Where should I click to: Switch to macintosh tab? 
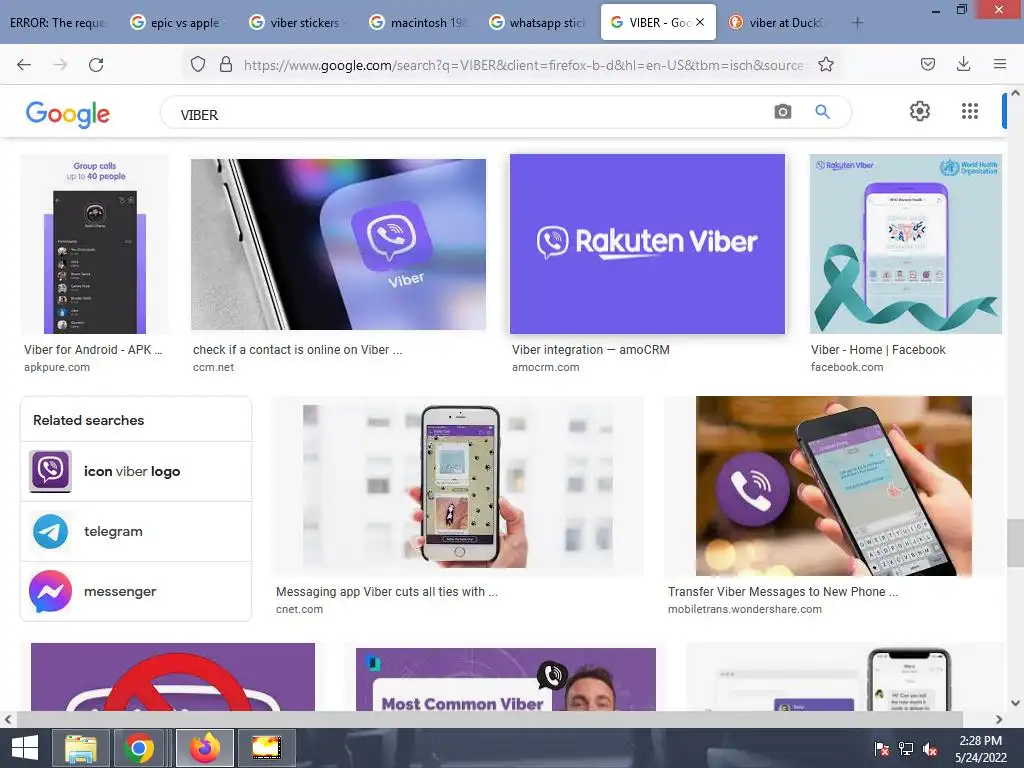(418, 23)
